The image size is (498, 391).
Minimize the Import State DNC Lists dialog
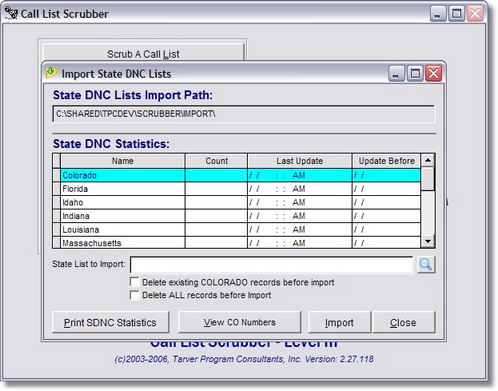tap(396, 73)
